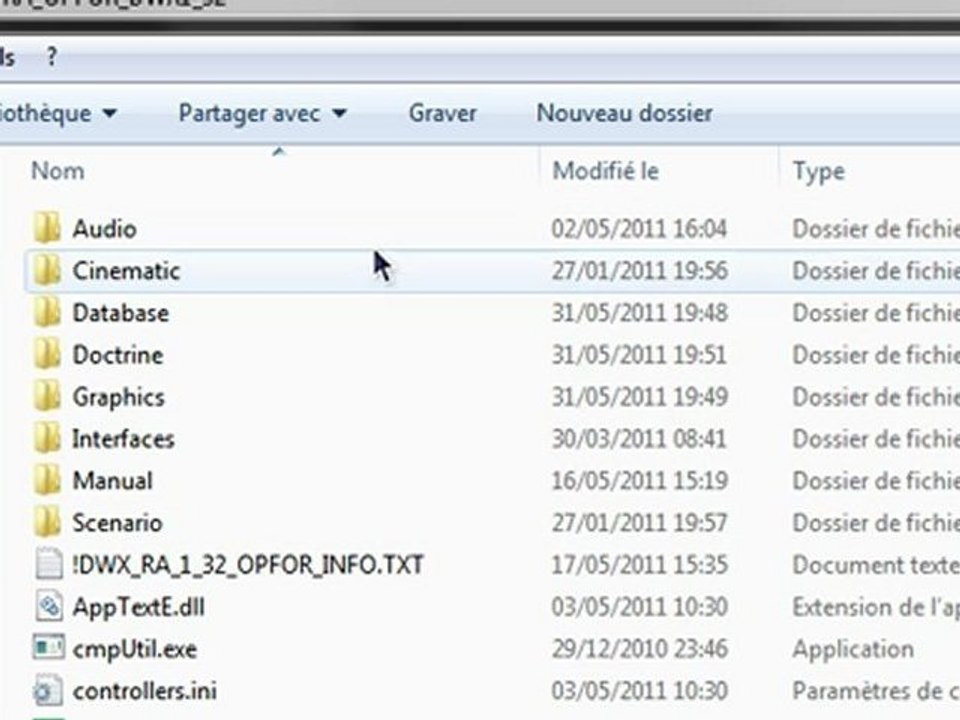Select the Manual folder name
This screenshot has height=720, width=960.
click(113, 481)
